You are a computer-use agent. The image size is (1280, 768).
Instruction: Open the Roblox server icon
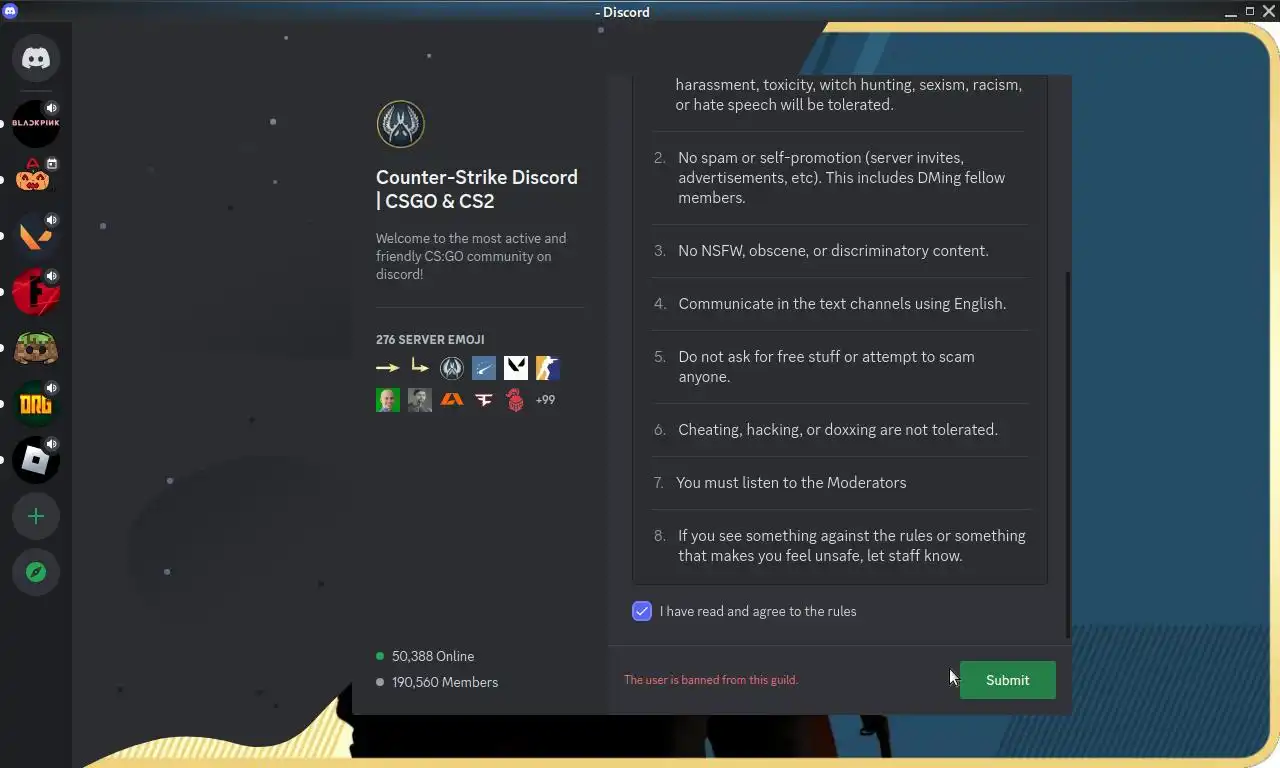(36, 460)
